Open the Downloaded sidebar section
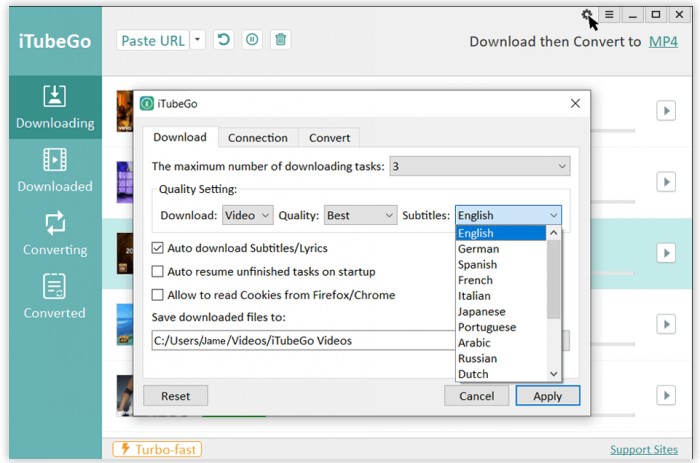 55,170
